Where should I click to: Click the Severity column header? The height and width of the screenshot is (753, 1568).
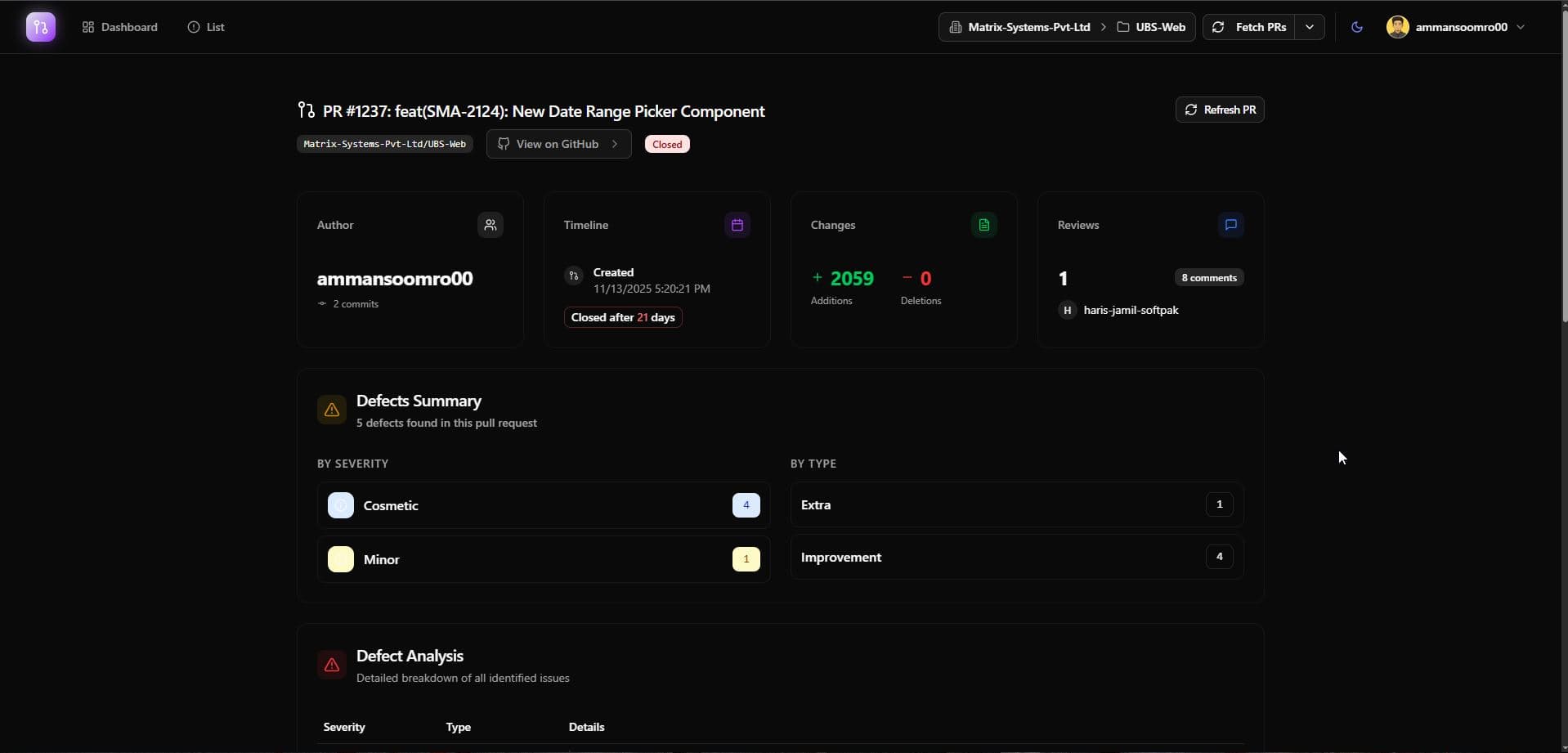(344, 727)
